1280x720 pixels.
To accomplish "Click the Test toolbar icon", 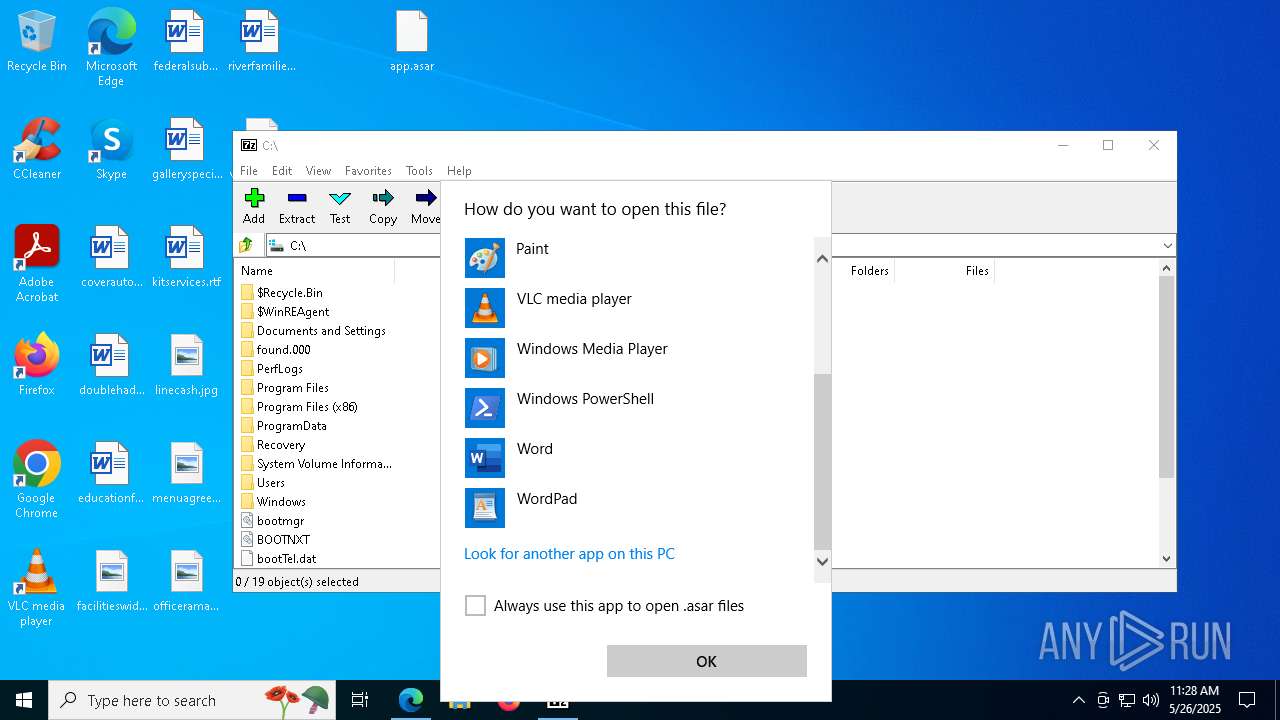I will (x=340, y=206).
